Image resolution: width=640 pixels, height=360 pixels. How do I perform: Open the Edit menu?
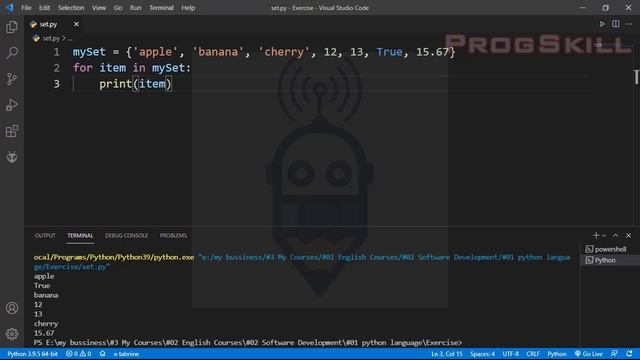(x=44, y=8)
